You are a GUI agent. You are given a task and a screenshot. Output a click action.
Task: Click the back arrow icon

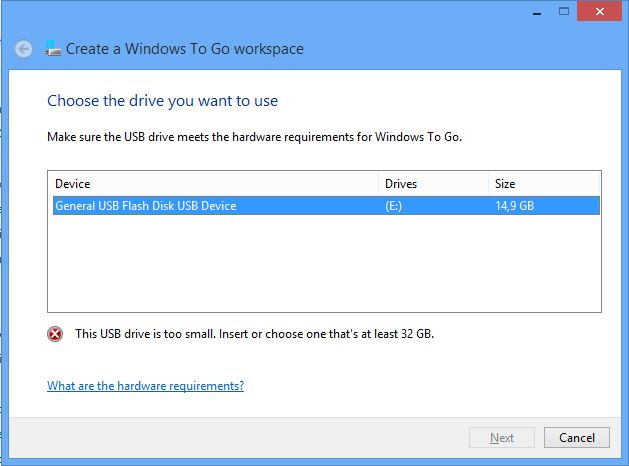[x=24, y=49]
